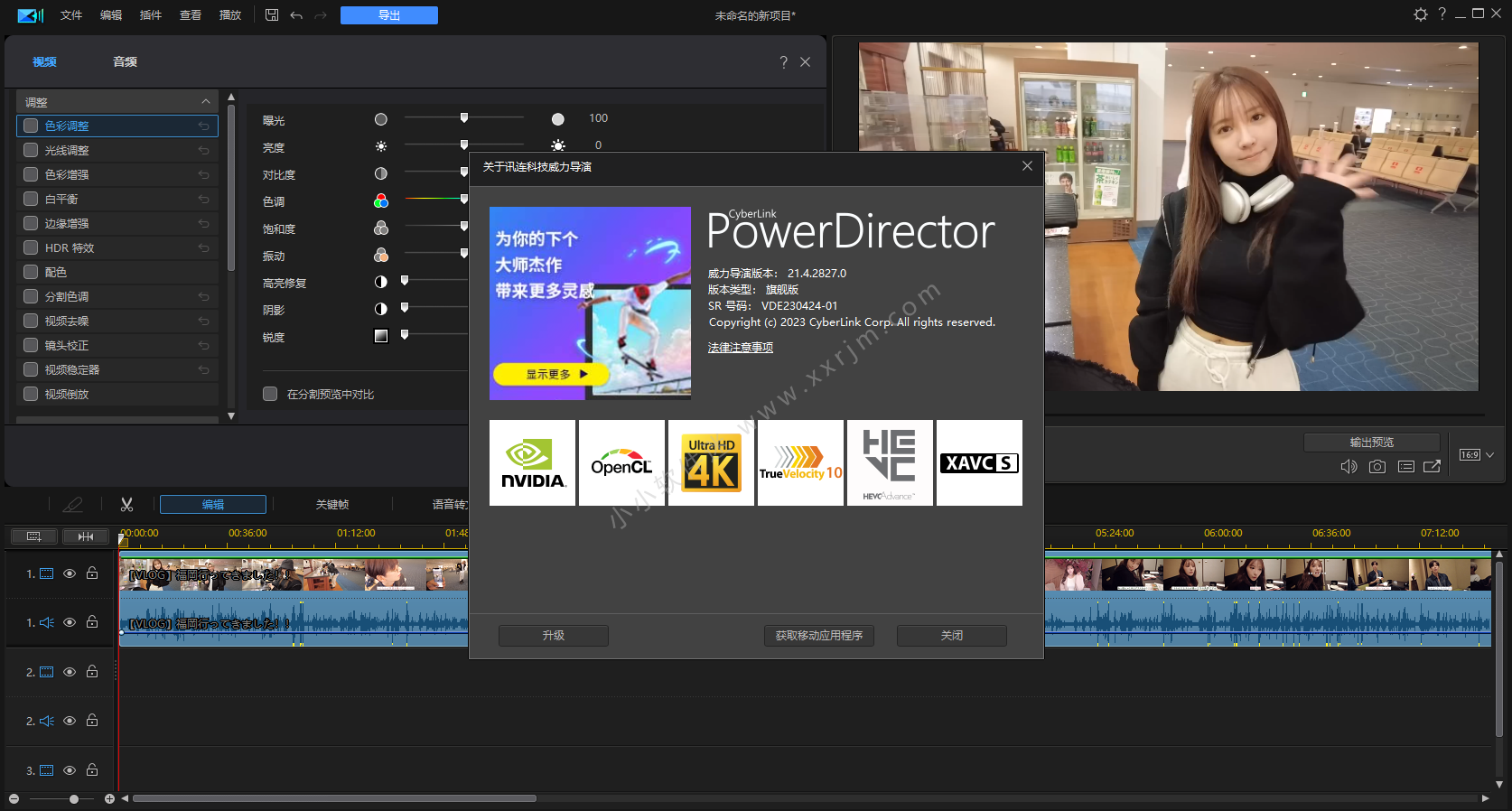The height and width of the screenshot is (811, 1512).
Task: Open the 播放 menu
Action: coord(230,15)
